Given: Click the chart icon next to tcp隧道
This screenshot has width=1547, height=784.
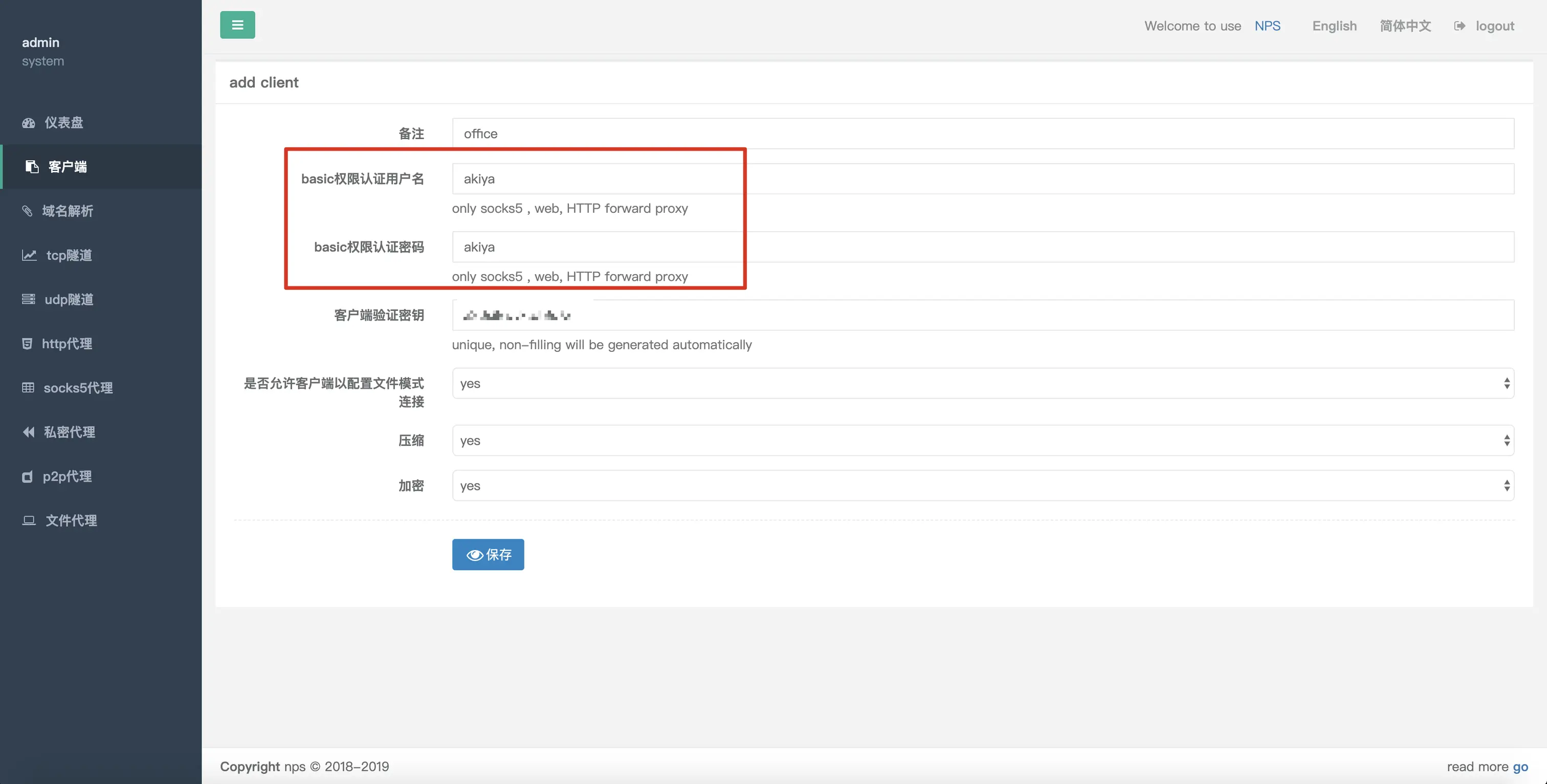Looking at the screenshot, I should (x=29, y=255).
